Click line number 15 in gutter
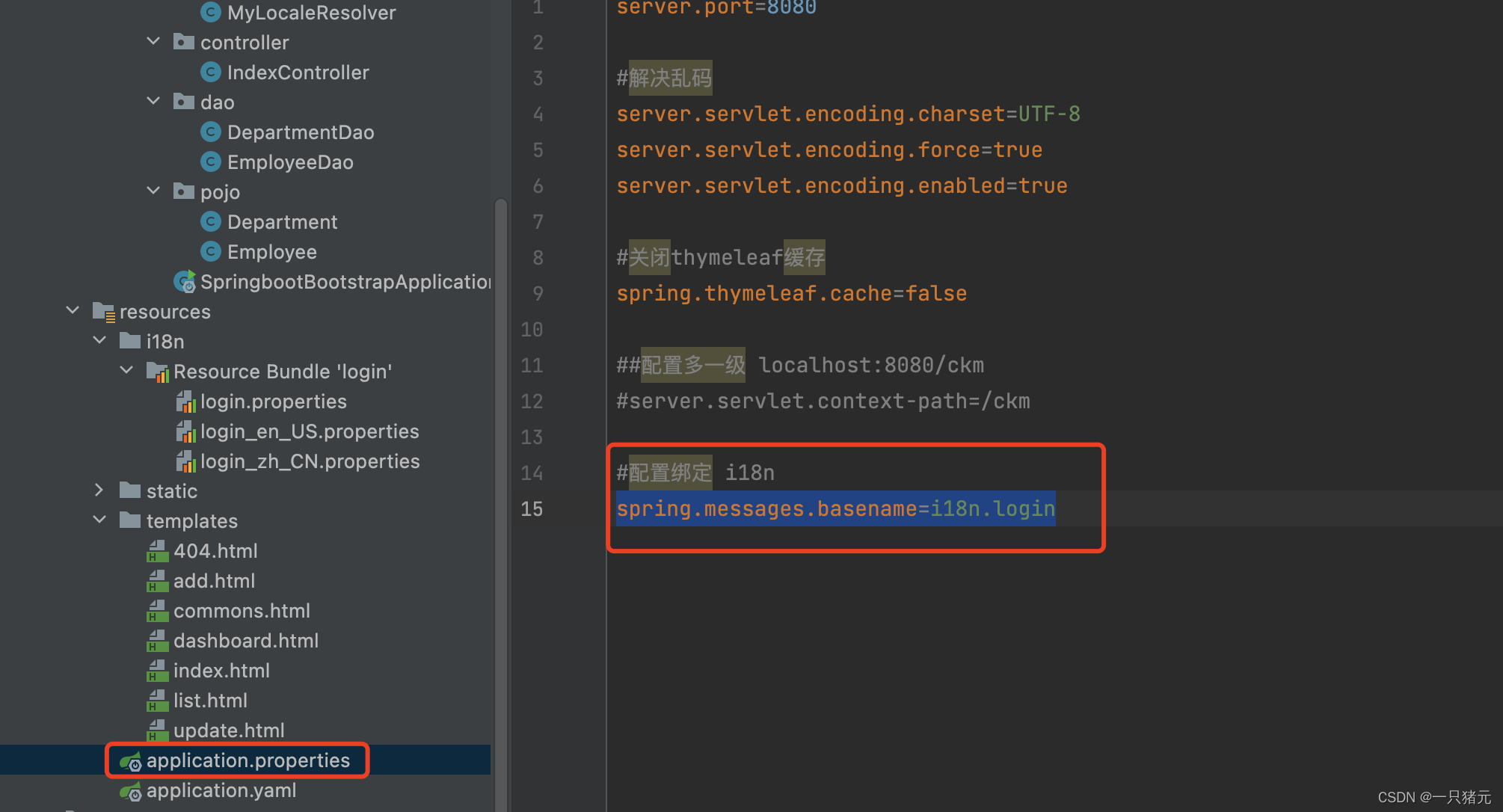Screen dimensions: 1503x812 click(x=532, y=509)
